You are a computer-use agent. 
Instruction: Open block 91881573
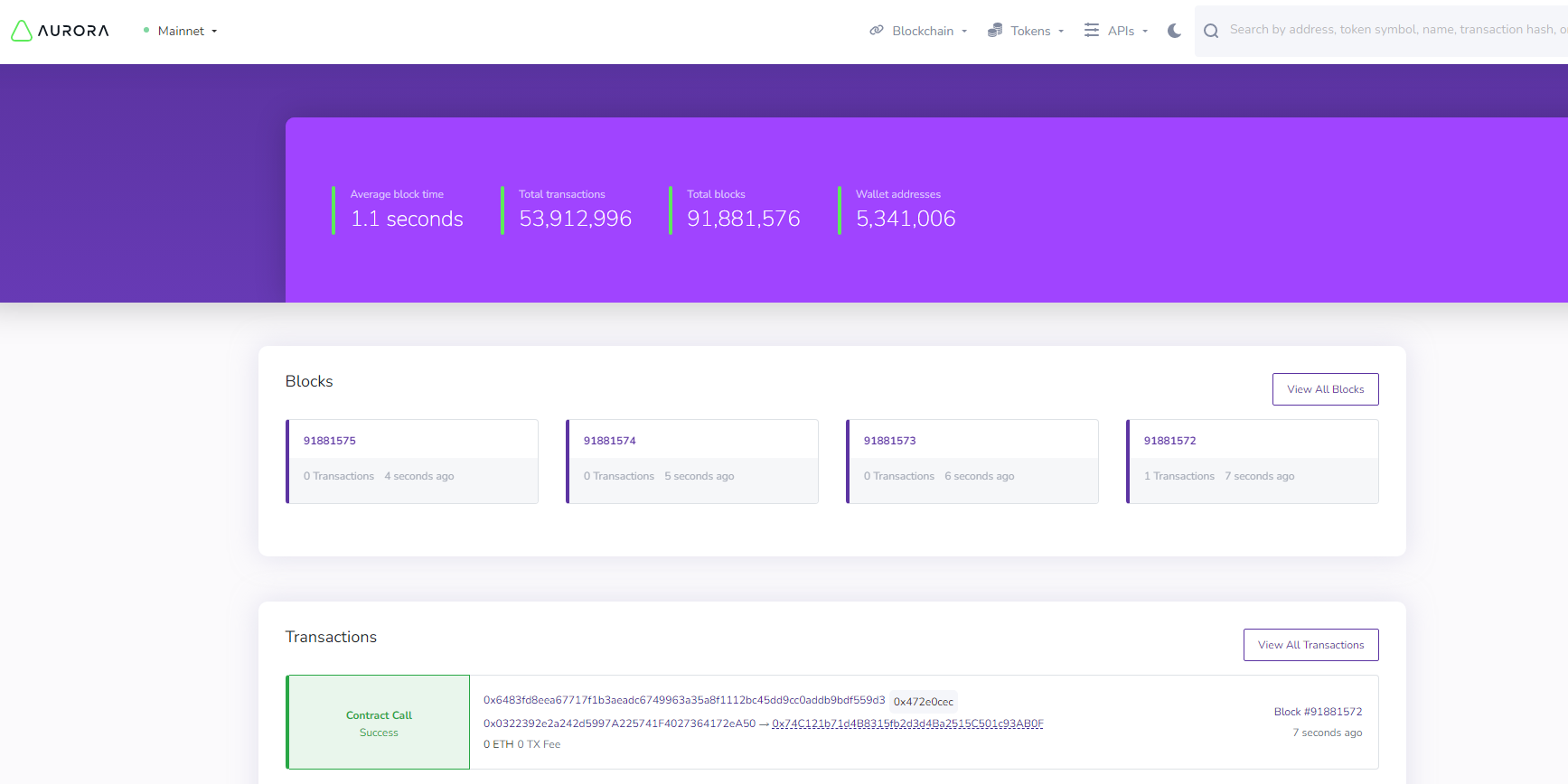[x=890, y=441]
